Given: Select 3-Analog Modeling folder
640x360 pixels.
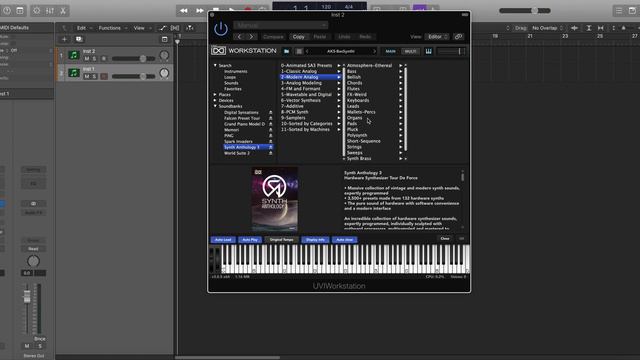Looking at the screenshot, I should point(301,83).
